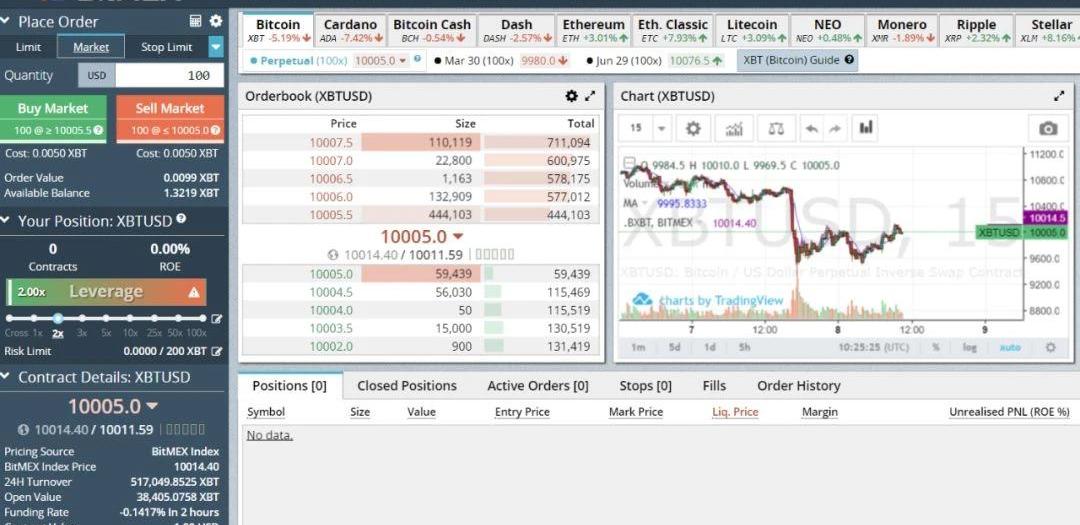Open the Closed Positions tab
This screenshot has height=525, width=1080.
pyautogui.click(x=407, y=386)
